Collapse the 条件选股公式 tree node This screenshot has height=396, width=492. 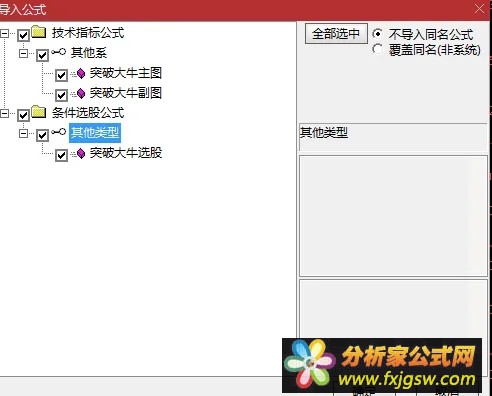pyautogui.click(x=4, y=113)
